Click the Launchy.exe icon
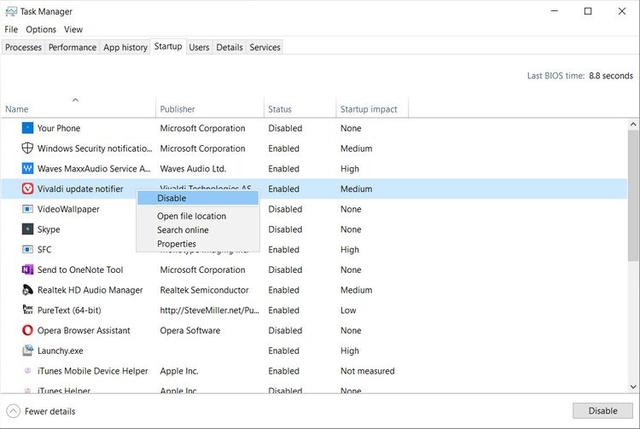640x429 pixels. 27,351
